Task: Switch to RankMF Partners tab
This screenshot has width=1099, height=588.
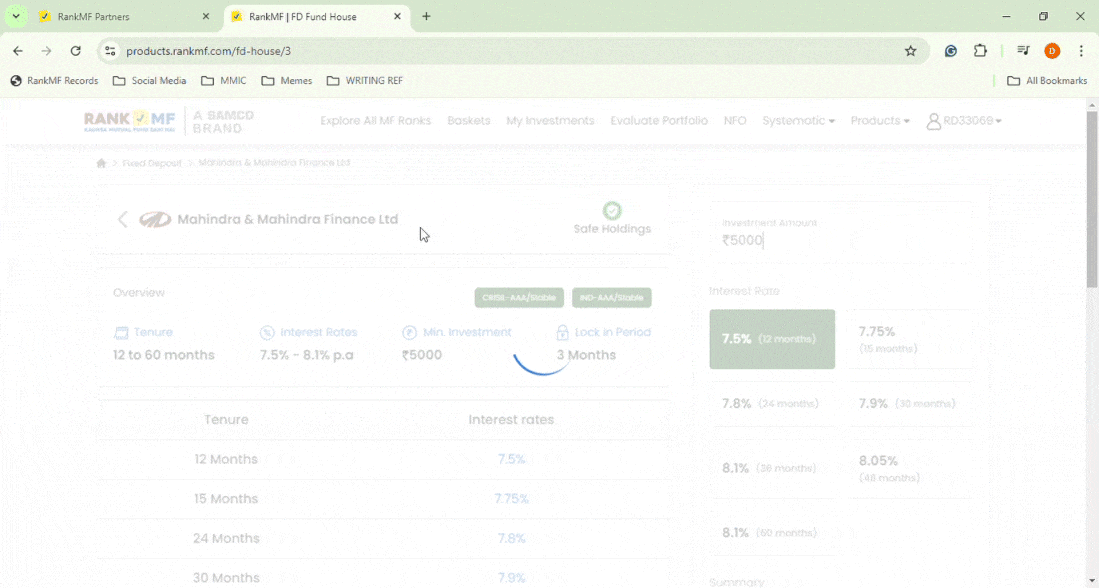Action: pos(125,16)
